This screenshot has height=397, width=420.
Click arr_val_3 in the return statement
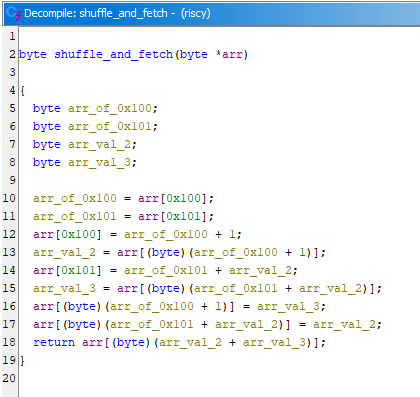(x=274, y=342)
